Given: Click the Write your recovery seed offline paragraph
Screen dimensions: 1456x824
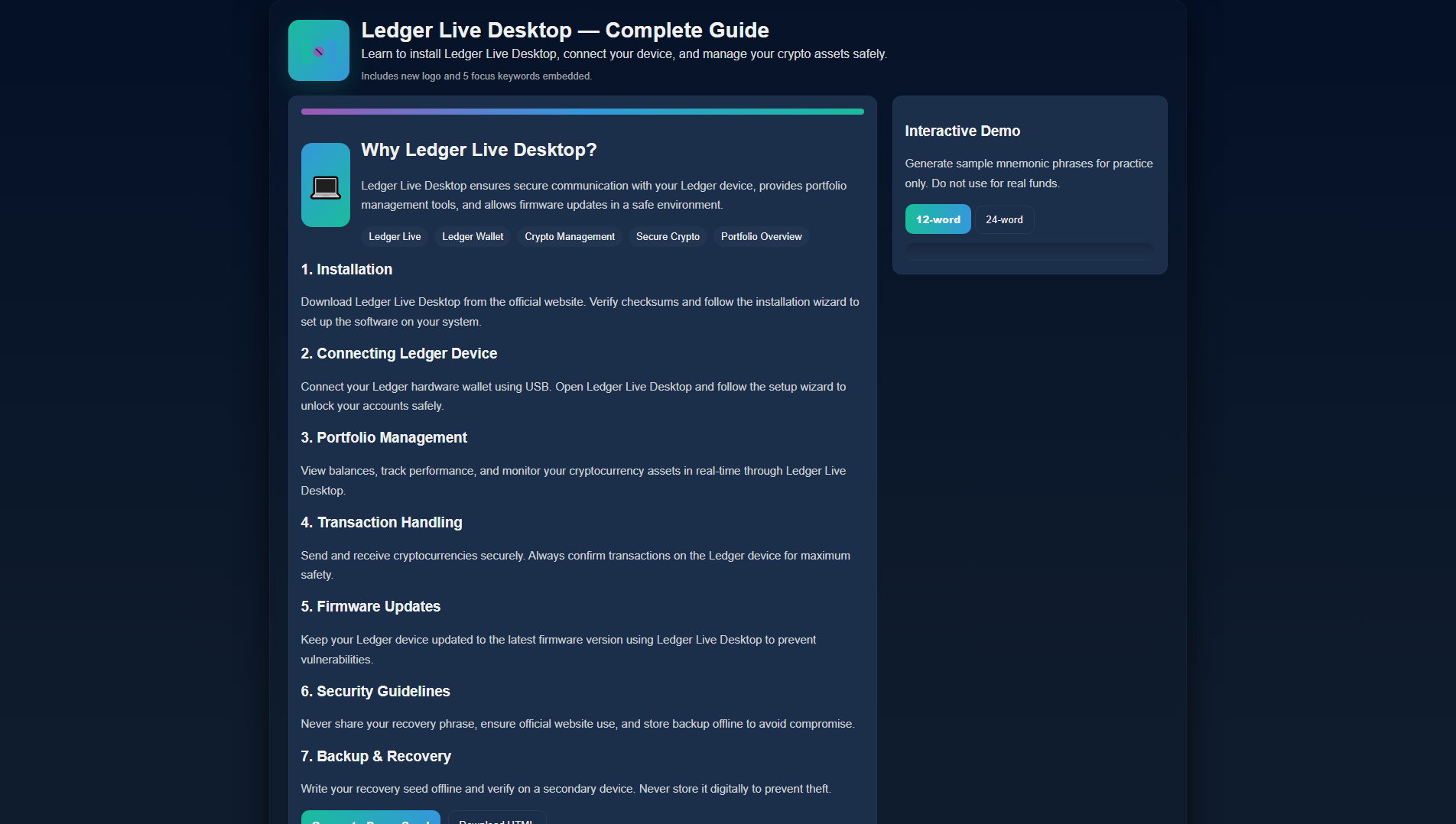Looking at the screenshot, I should click(x=566, y=789).
